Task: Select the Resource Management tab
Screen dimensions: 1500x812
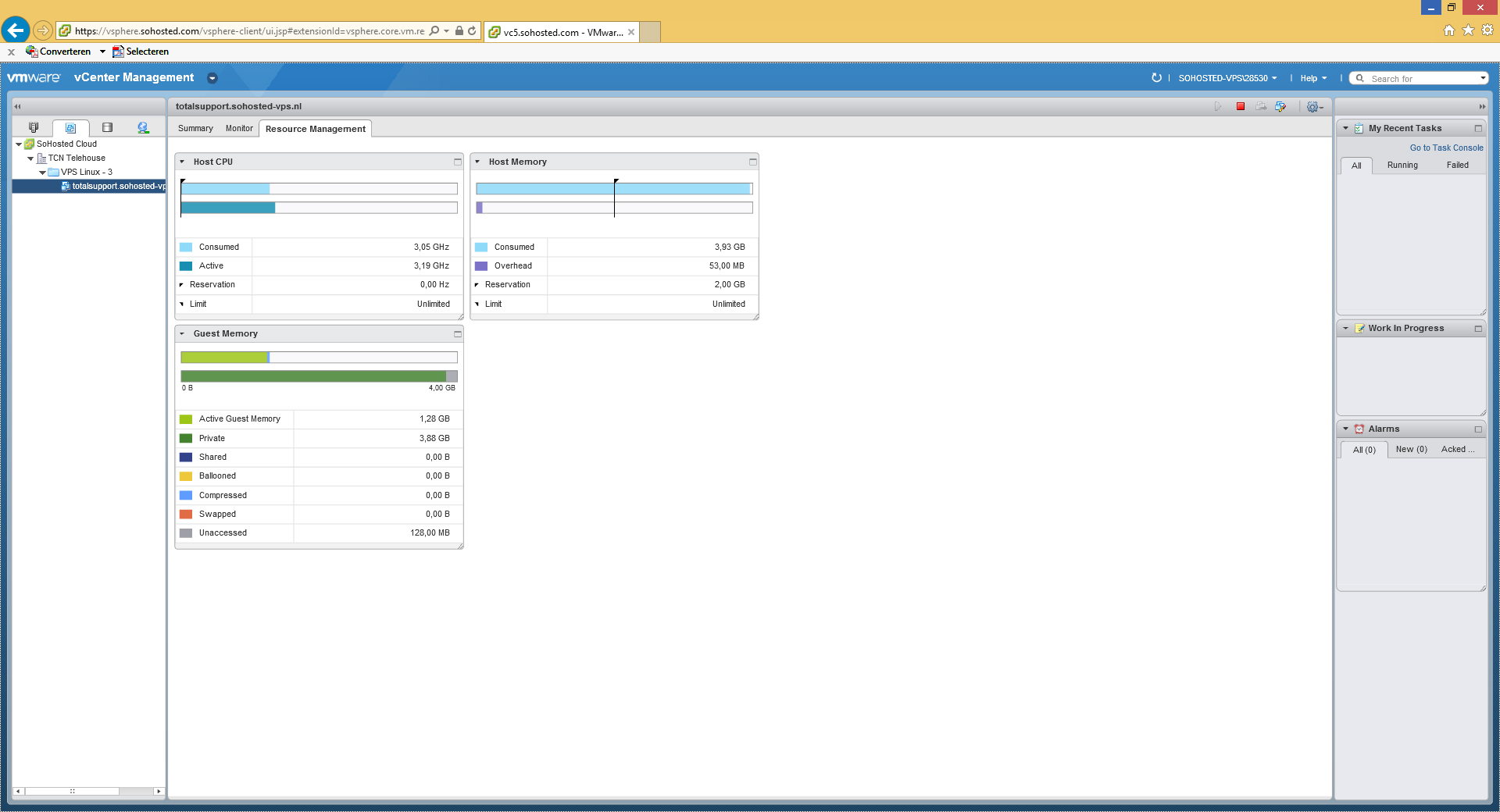Action: coord(315,129)
